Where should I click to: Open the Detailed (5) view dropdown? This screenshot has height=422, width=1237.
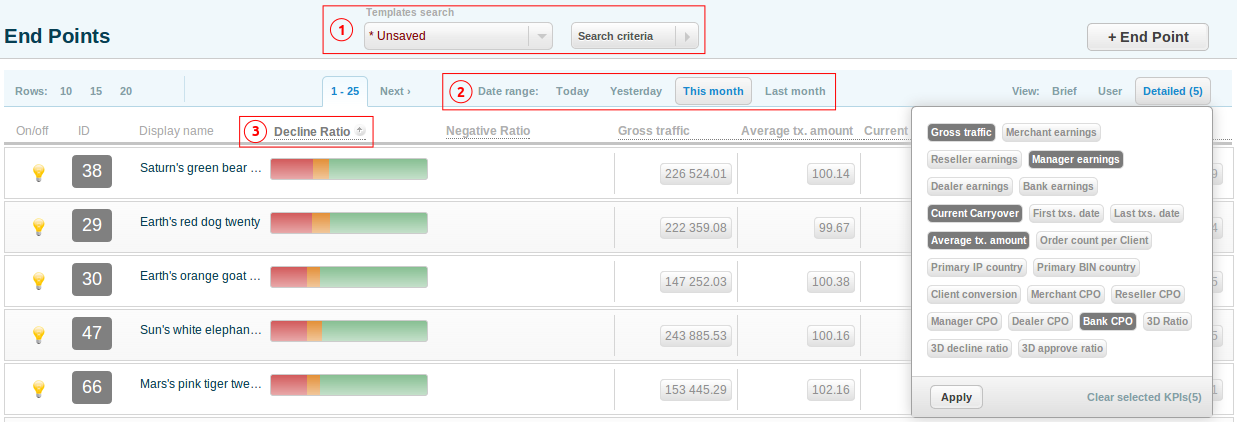coord(1172,91)
